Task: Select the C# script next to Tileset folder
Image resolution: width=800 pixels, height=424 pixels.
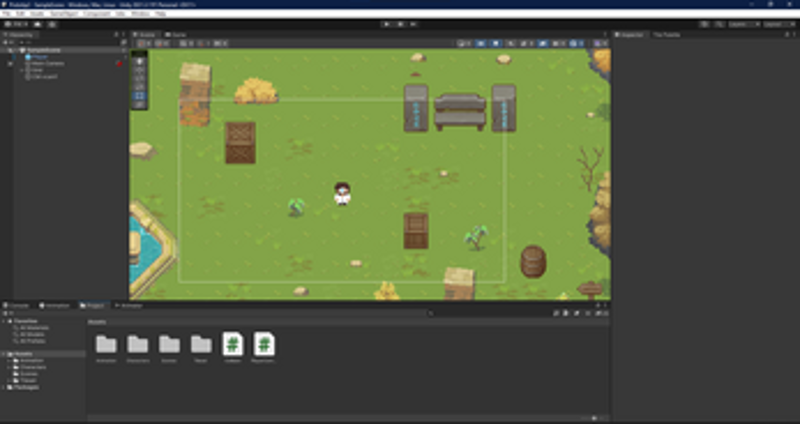Action: [x=233, y=344]
